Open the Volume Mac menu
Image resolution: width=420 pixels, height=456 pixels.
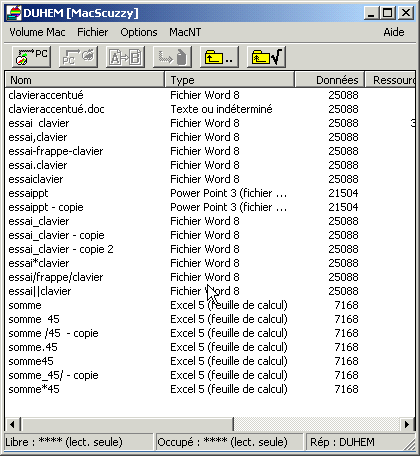[37, 32]
